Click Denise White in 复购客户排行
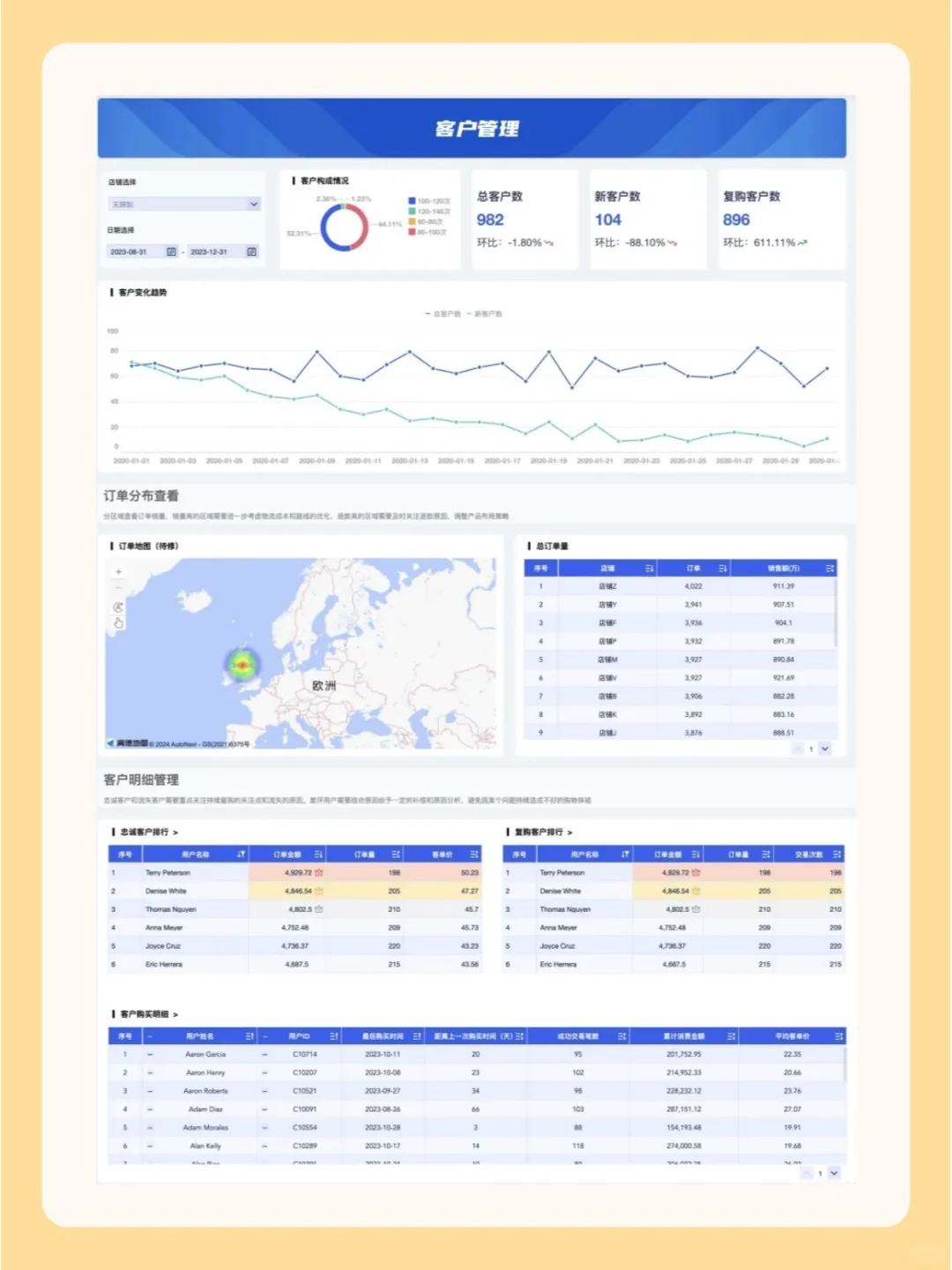 561,892
